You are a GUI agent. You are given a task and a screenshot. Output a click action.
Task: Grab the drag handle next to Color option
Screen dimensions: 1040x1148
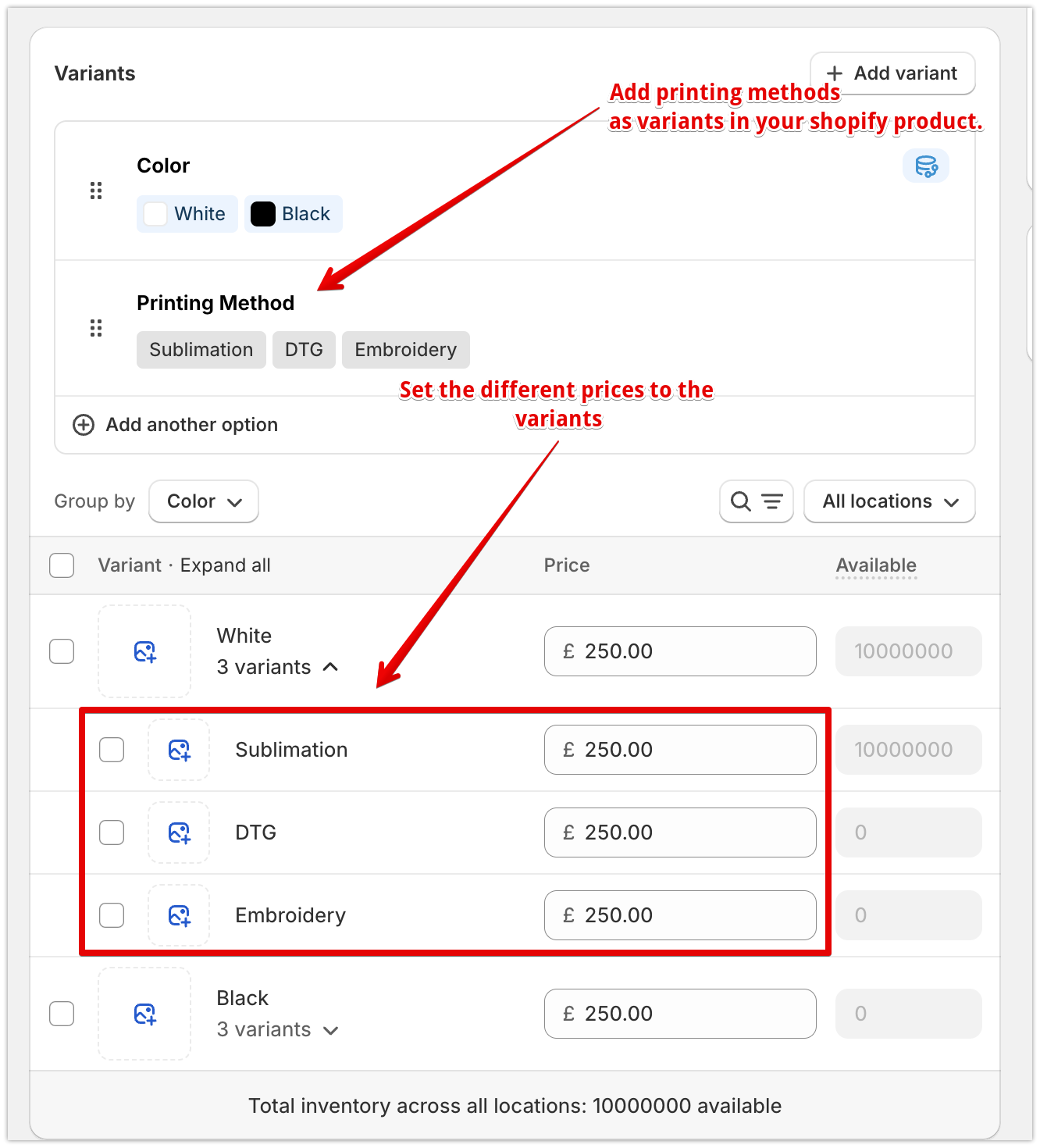pos(96,191)
